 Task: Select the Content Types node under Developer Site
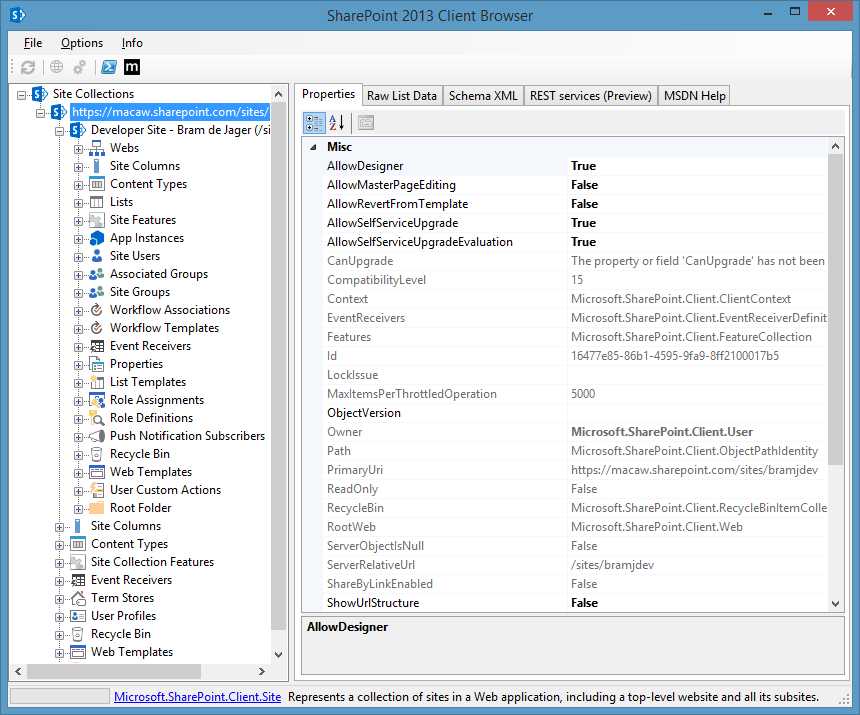pyautogui.click(x=148, y=184)
